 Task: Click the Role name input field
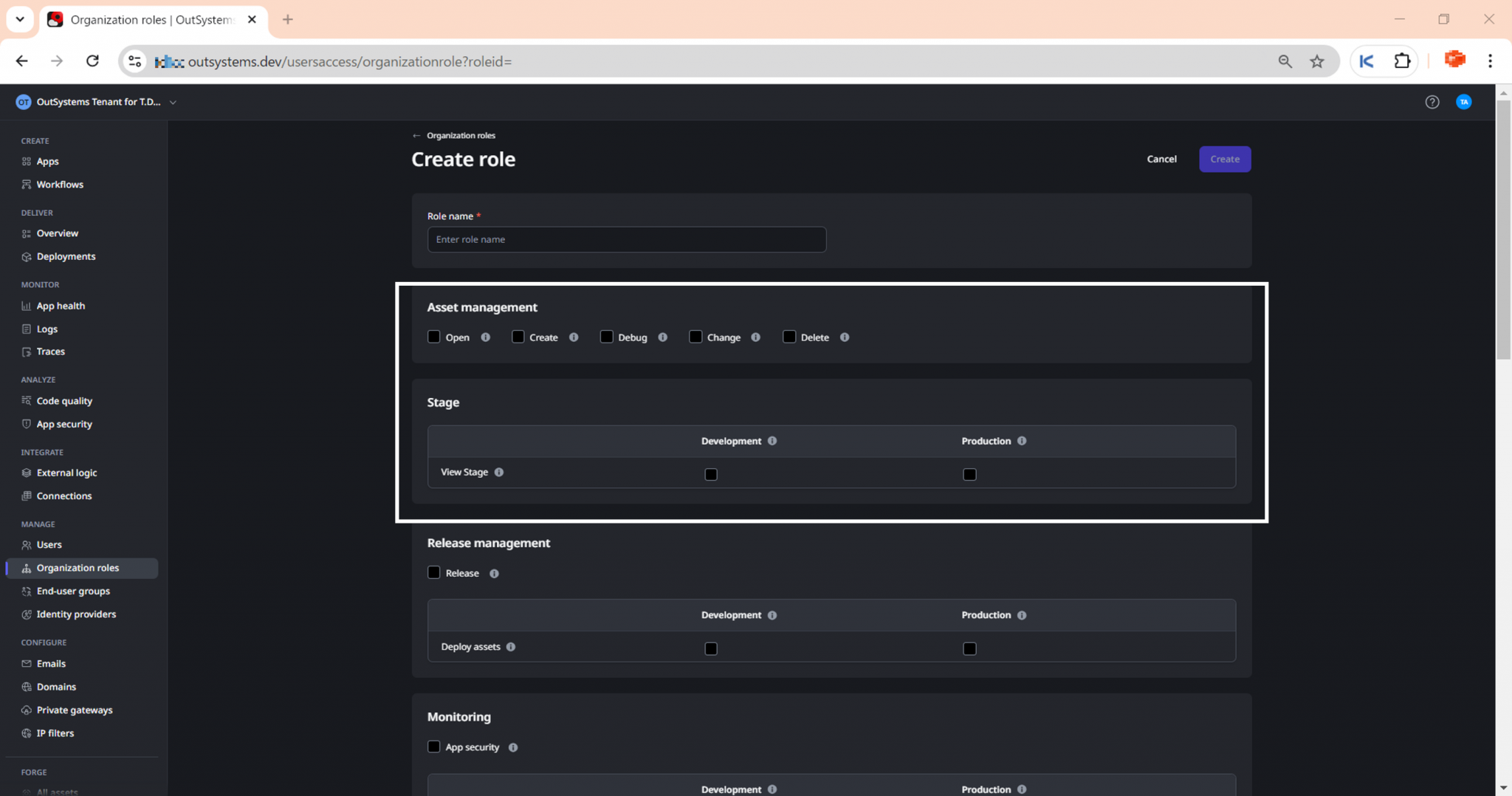click(x=626, y=239)
